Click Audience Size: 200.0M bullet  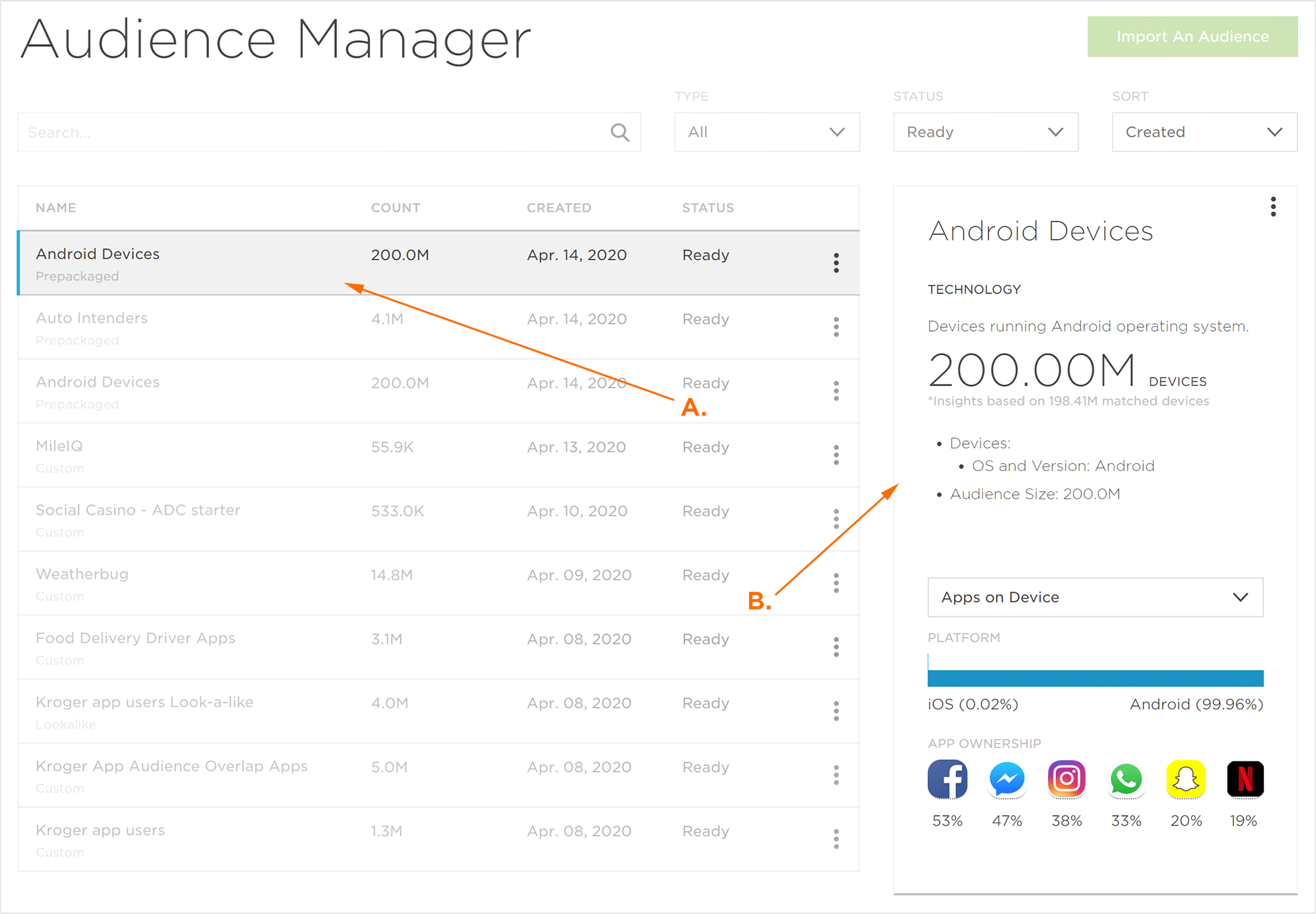tap(1035, 495)
